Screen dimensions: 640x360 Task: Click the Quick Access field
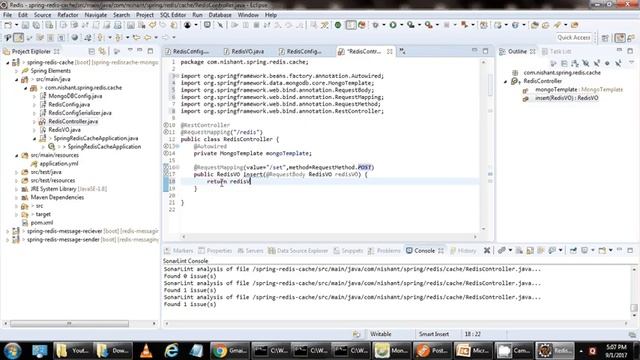(x=573, y=38)
